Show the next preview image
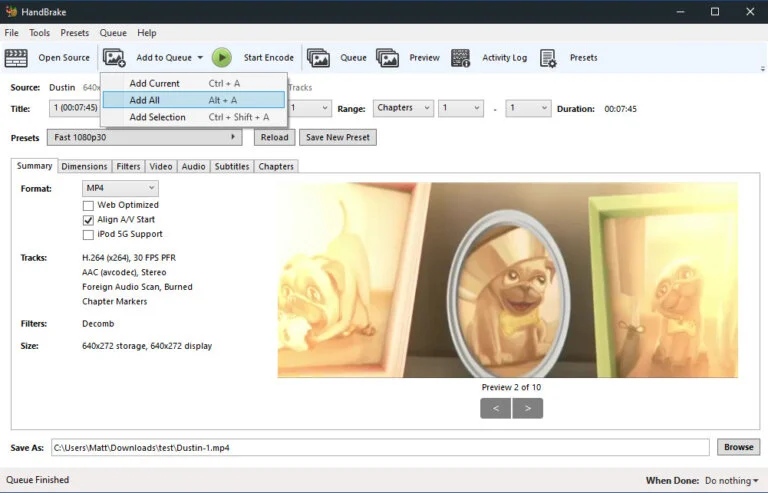This screenshot has height=493, width=768. pos(528,408)
